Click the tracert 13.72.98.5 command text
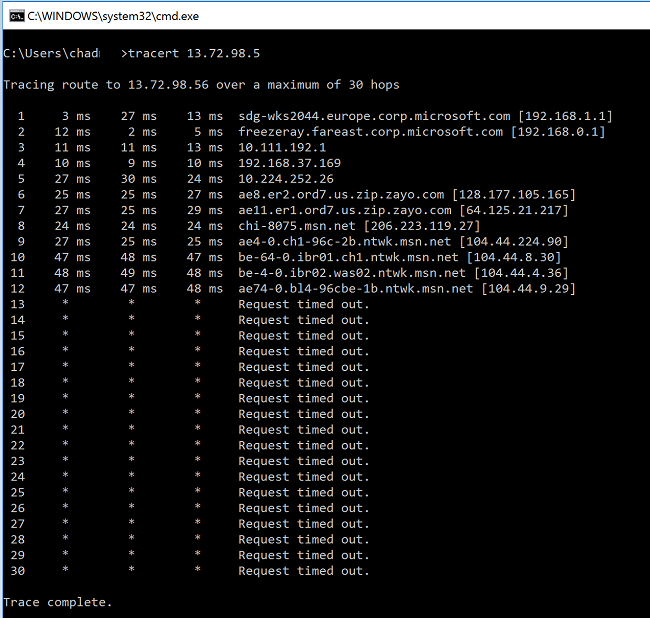This screenshot has width=650, height=618. (194, 53)
